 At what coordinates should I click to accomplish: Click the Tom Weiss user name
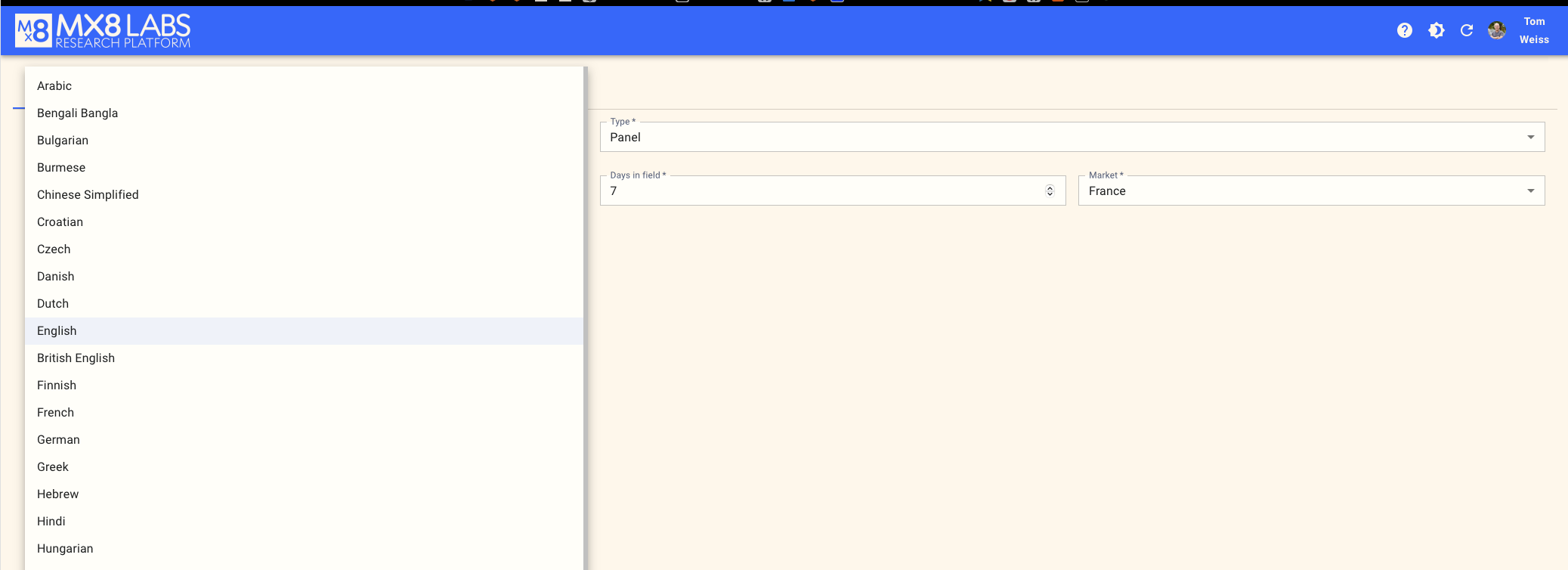point(1534,30)
